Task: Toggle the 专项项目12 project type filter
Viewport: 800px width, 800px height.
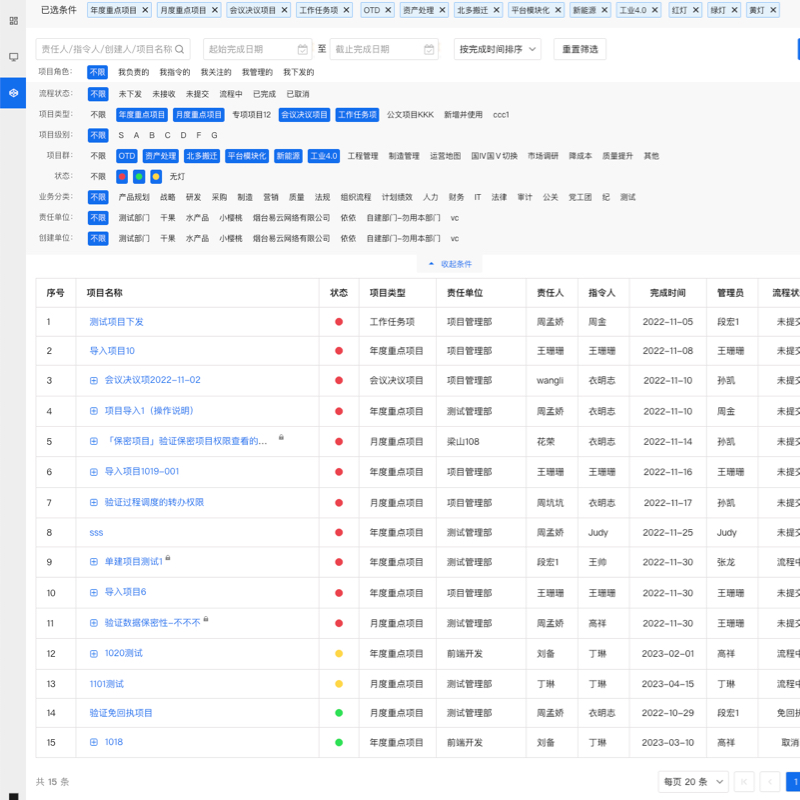Action: 251,115
